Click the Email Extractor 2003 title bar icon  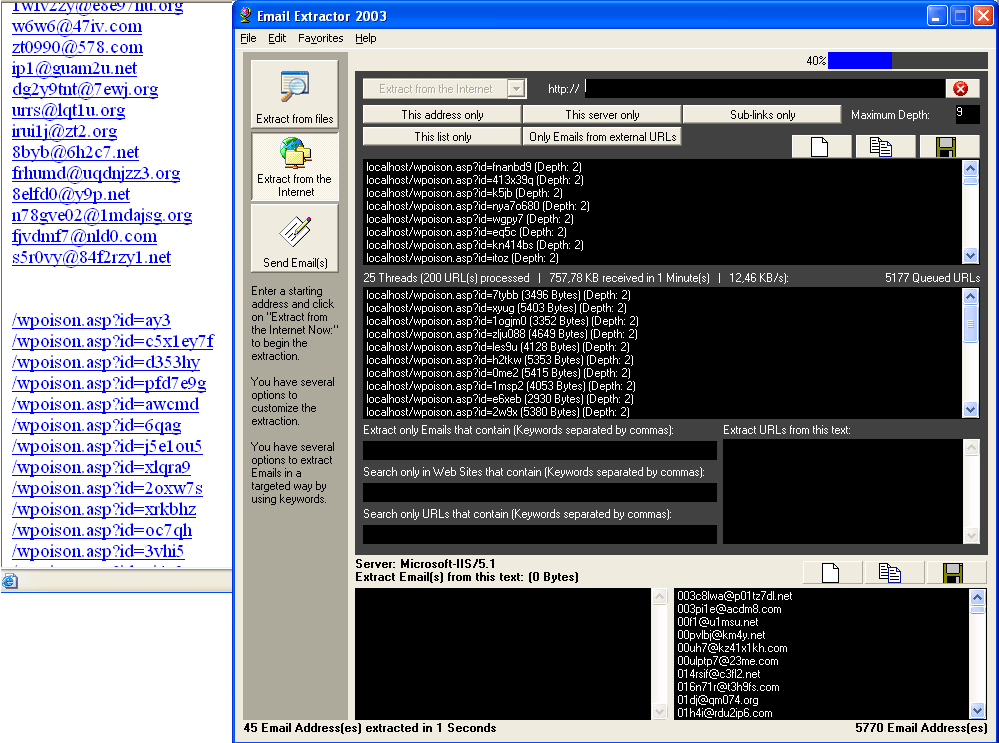(x=246, y=15)
